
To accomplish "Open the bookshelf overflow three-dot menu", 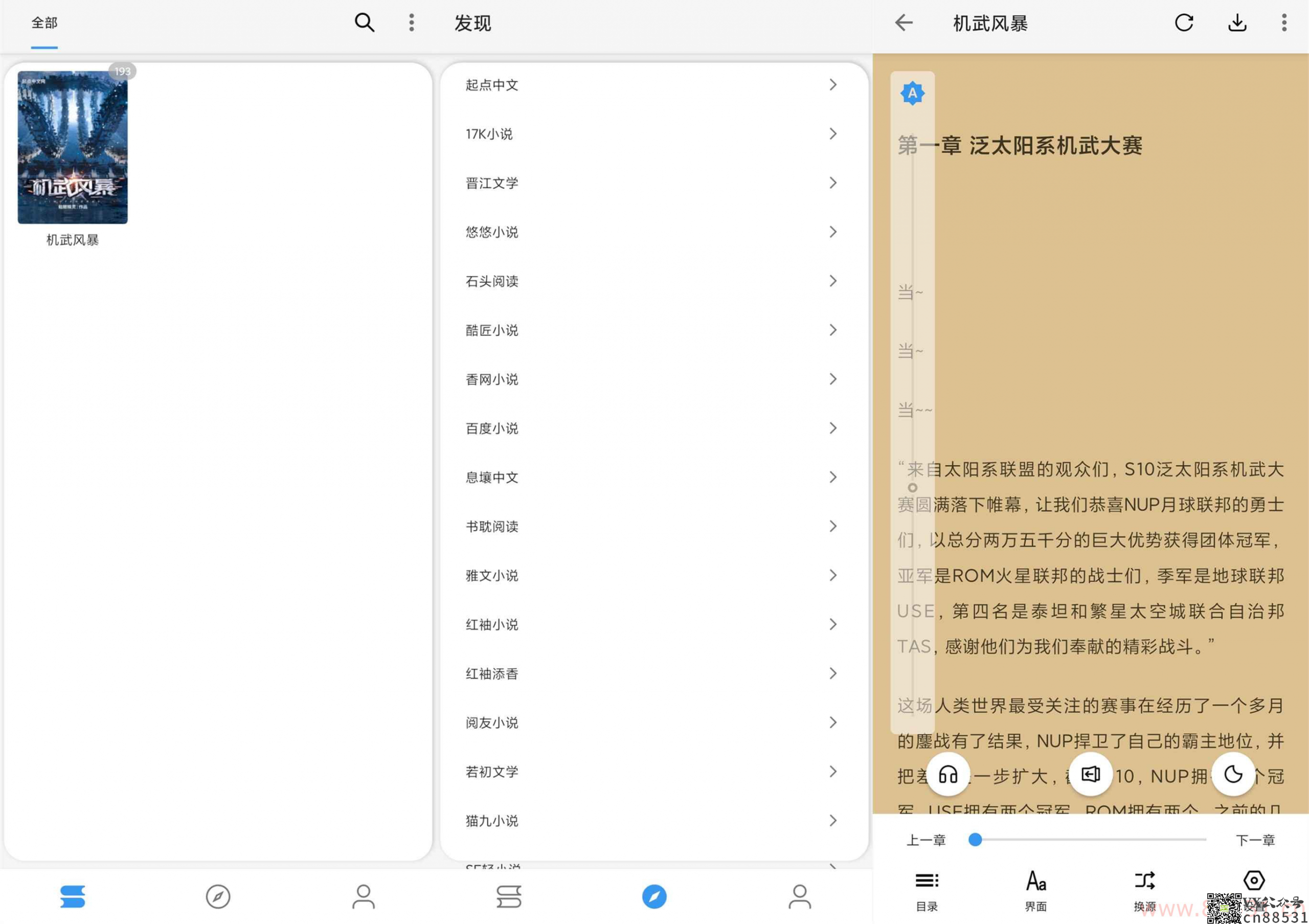I will pyautogui.click(x=411, y=22).
